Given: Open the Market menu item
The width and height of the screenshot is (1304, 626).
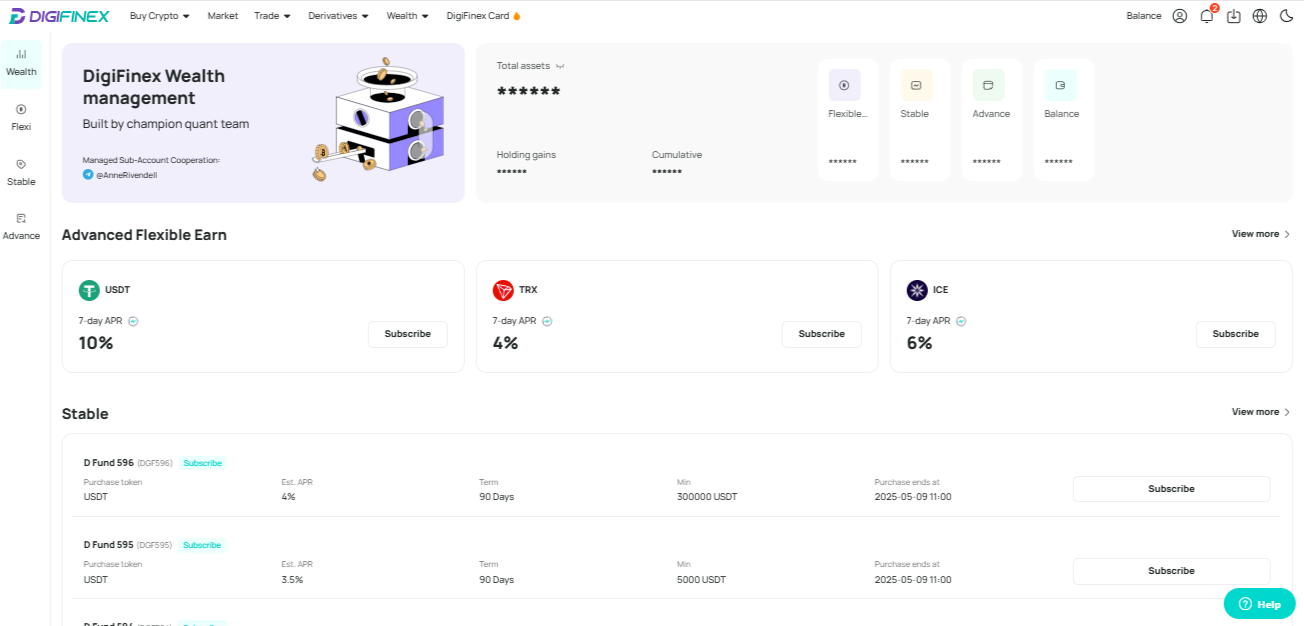Looking at the screenshot, I should pyautogui.click(x=223, y=16).
